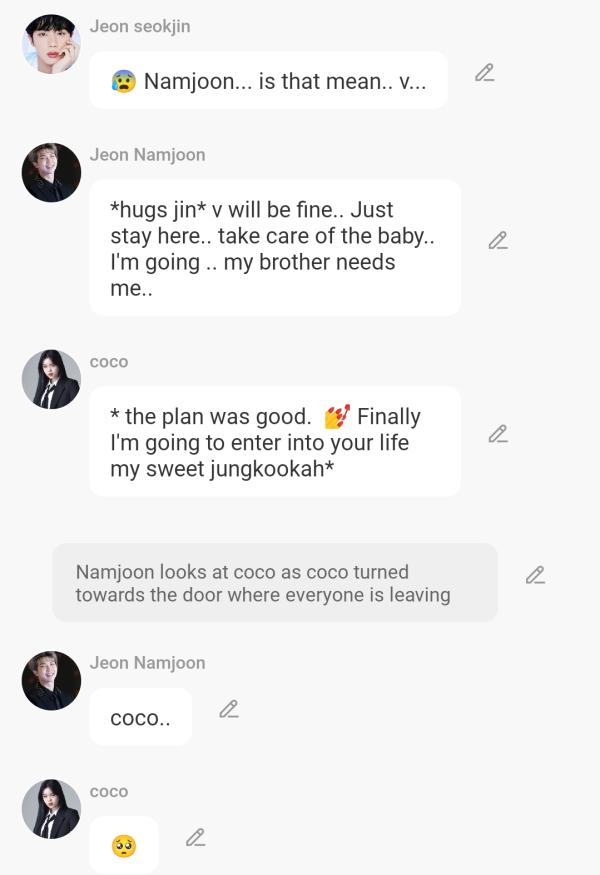Edit coco's 'the plan was good' message
600x875 pixels.
[498, 434]
